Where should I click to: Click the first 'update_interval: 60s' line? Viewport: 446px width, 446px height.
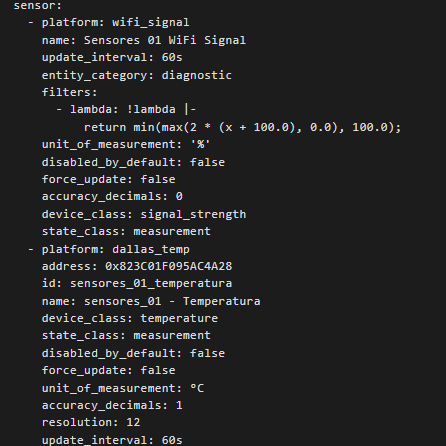point(112,57)
